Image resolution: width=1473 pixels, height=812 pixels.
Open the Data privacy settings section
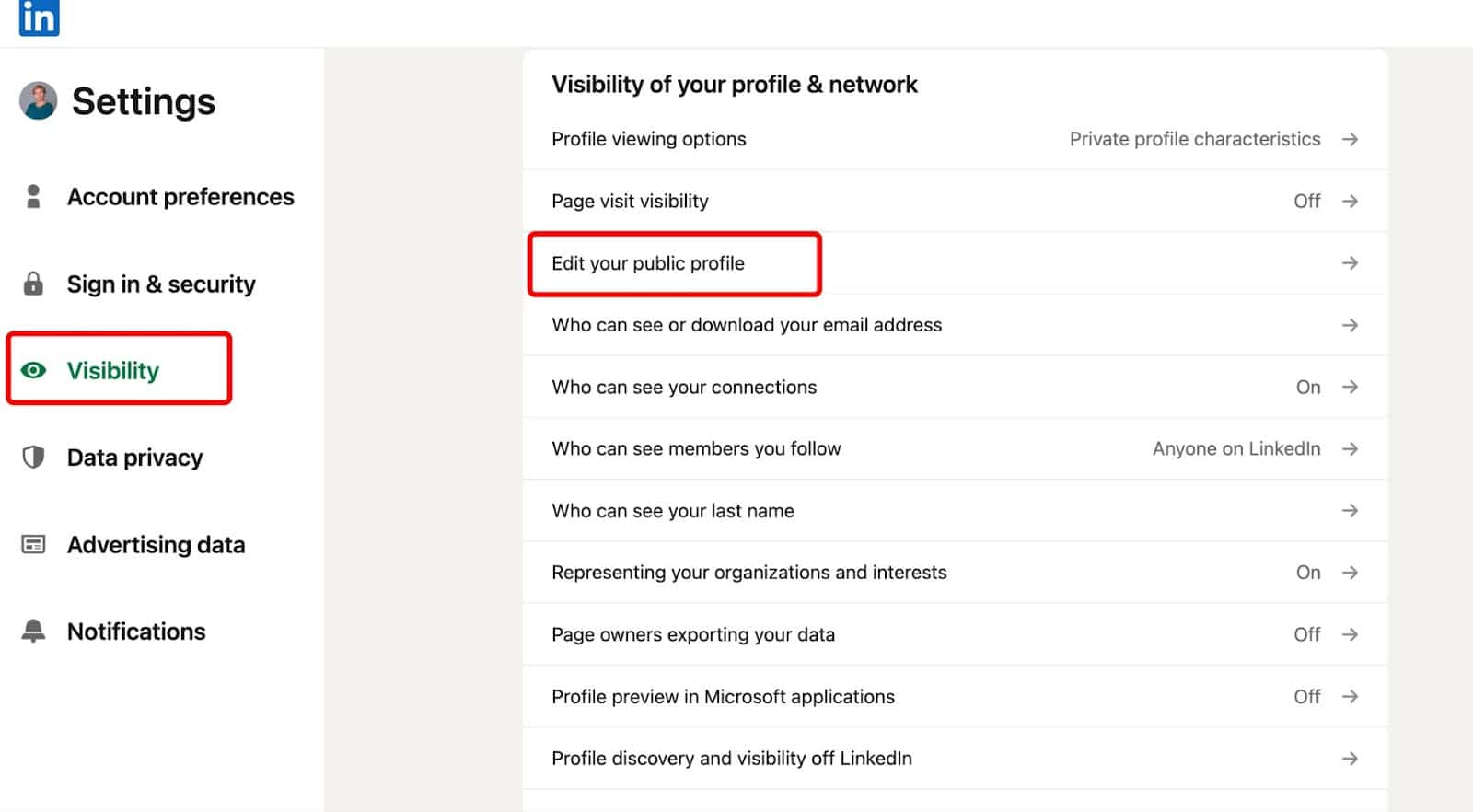[x=135, y=457]
